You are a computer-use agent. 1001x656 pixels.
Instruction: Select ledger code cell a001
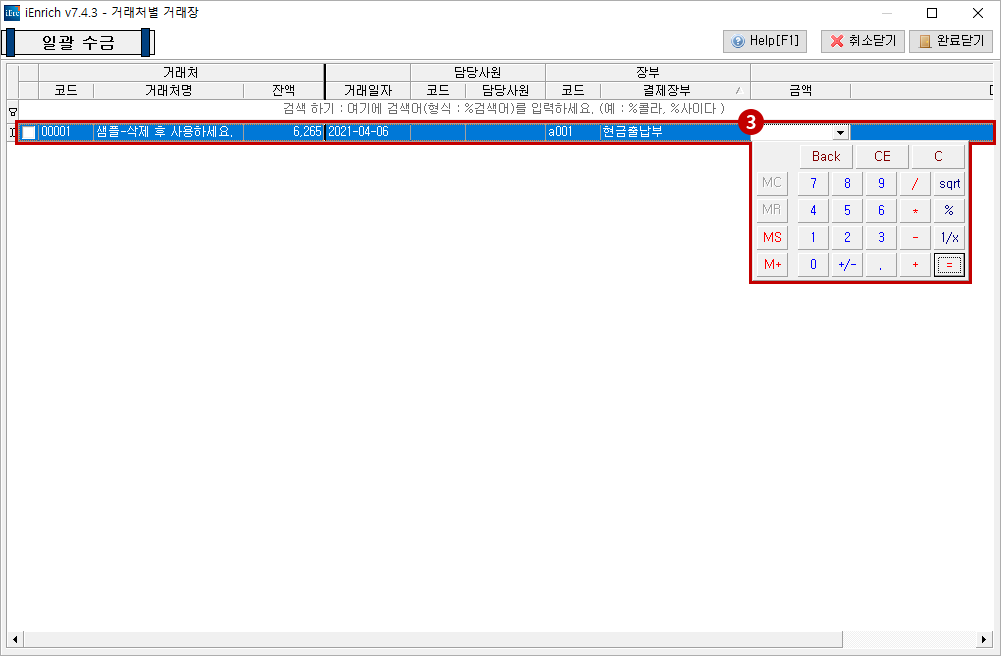(x=573, y=132)
